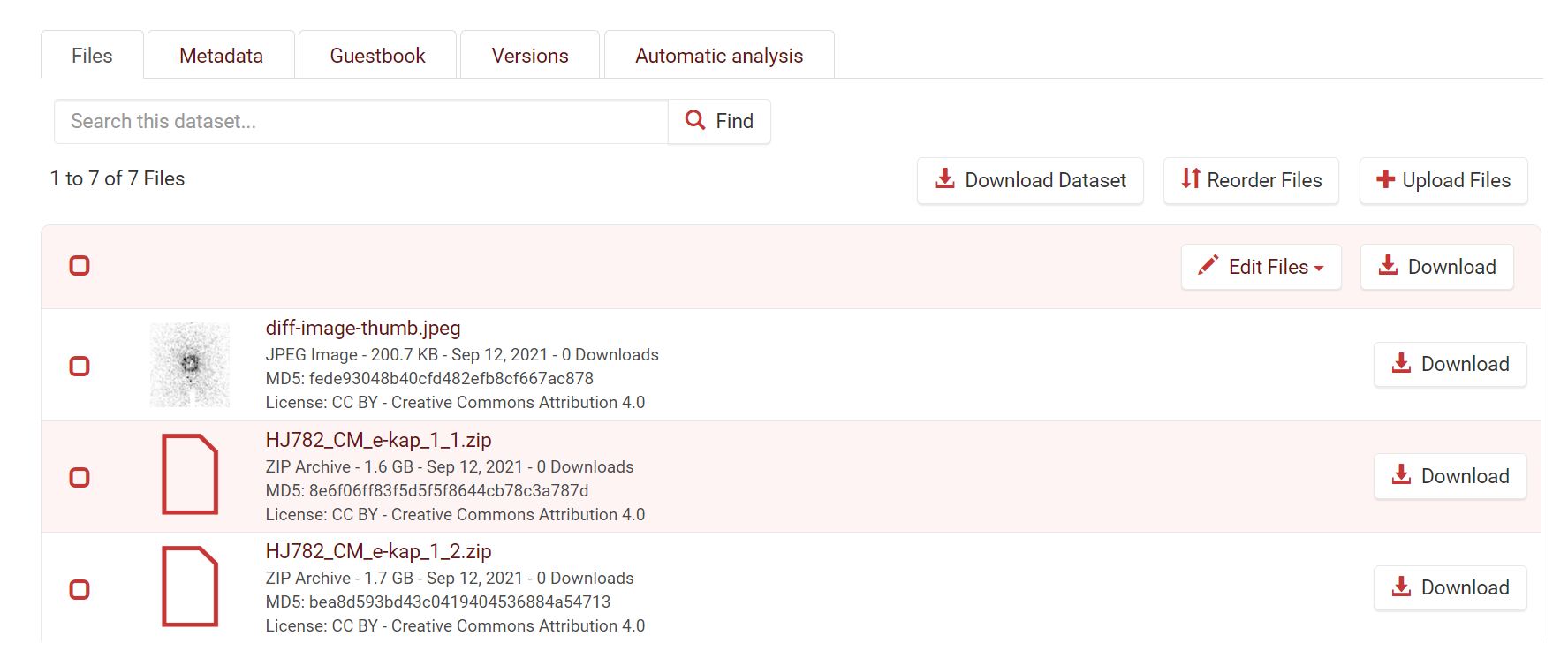
Task: Download the HJ782_CM_e-kap_1_1.zip file
Action: 1451,476
